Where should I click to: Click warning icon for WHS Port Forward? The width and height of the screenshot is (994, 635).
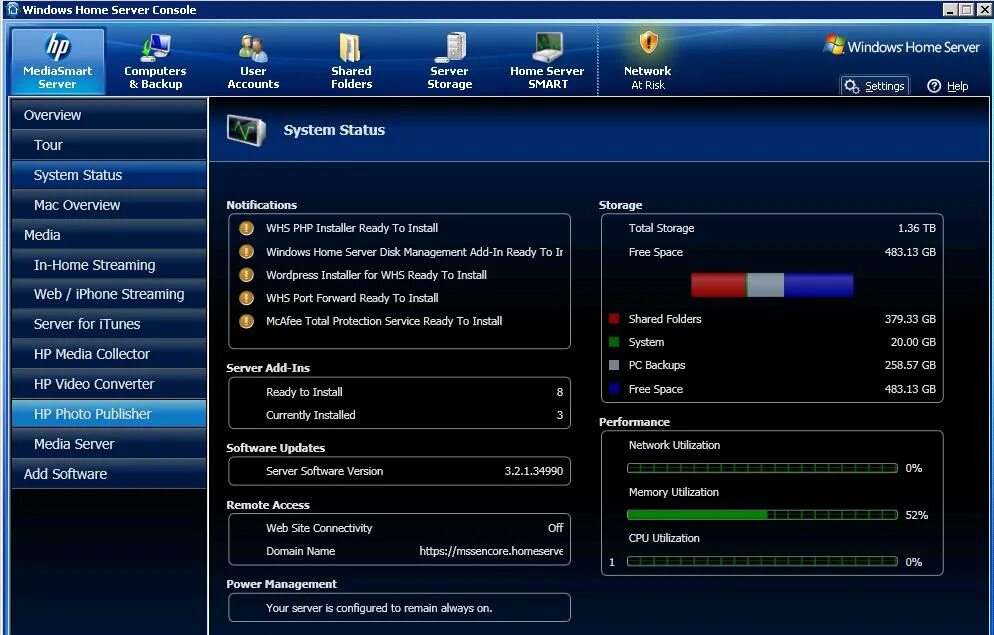(247, 298)
